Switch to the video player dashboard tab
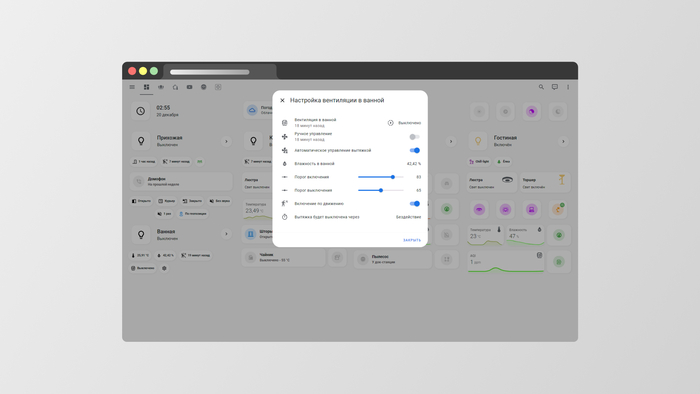Screen dimensions: 700x394 coord(189,87)
